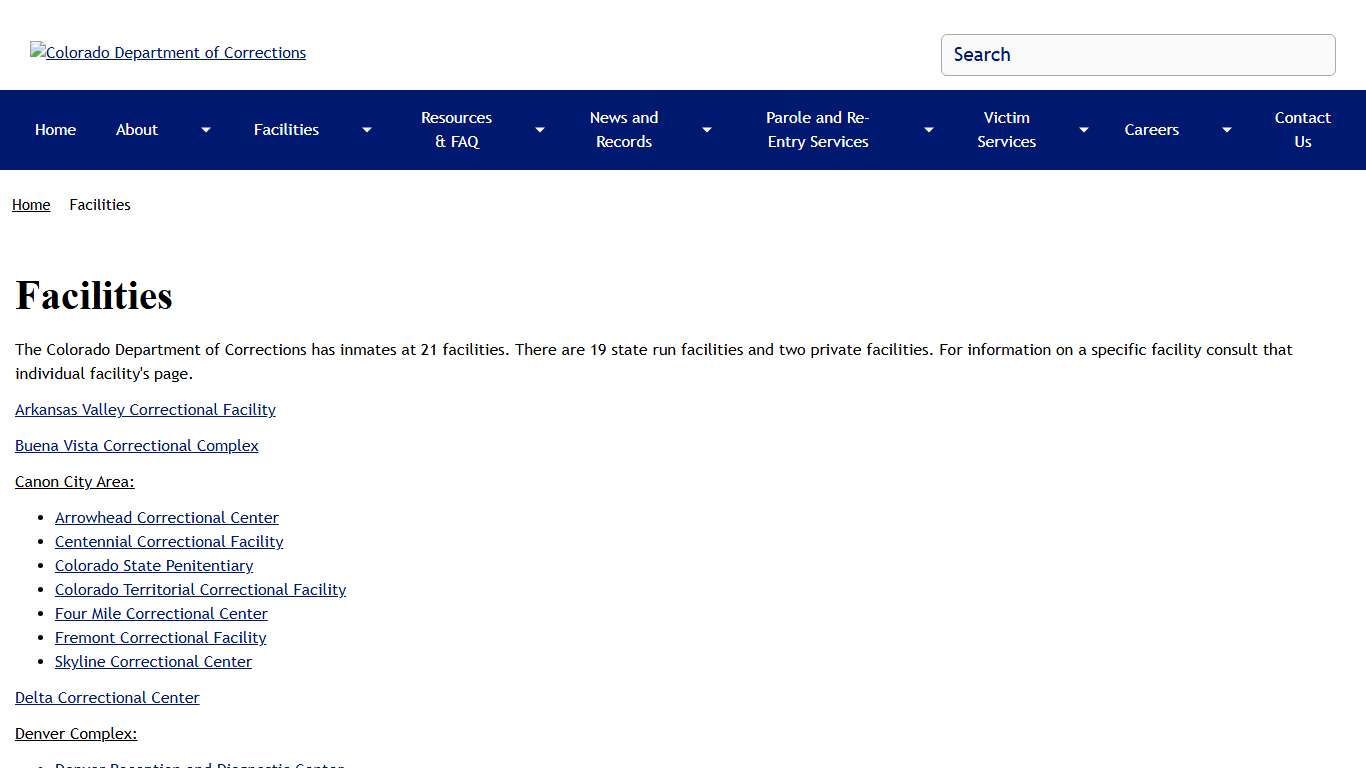Open Buena Vista Correctional Complex link
The image size is (1366, 768).
(x=137, y=446)
